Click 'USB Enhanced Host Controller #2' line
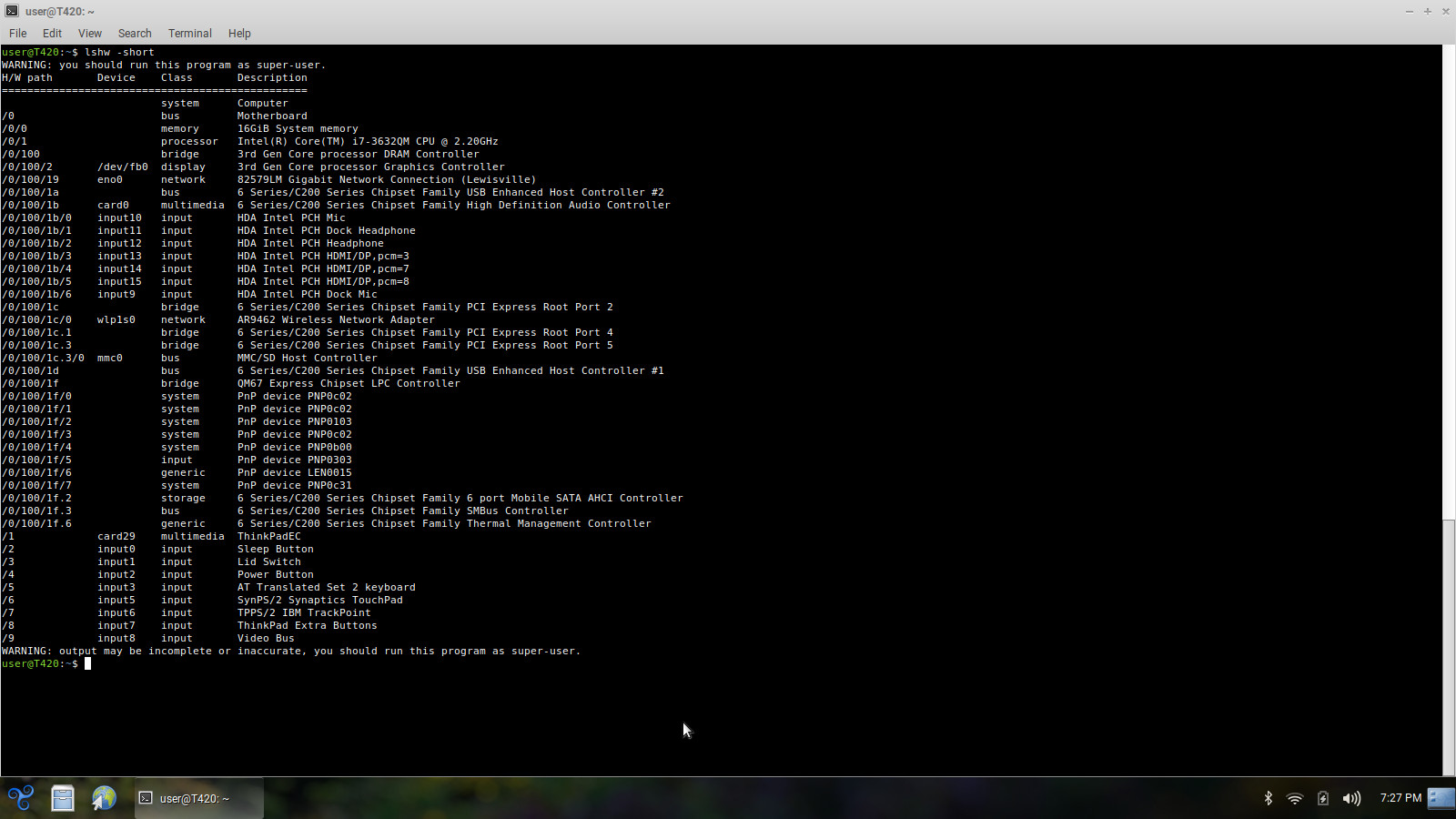Screen dimensions: 1456x819 (x=450, y=193)
